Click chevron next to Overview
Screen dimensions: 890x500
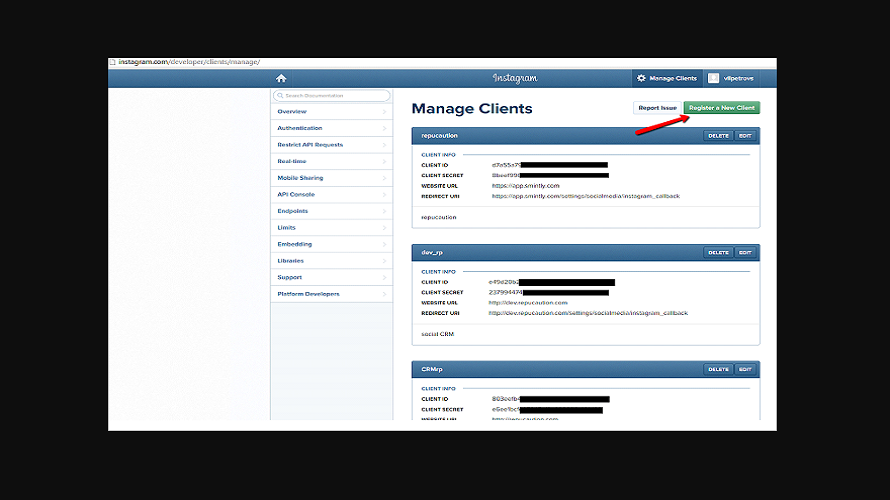tap(384, 112)
